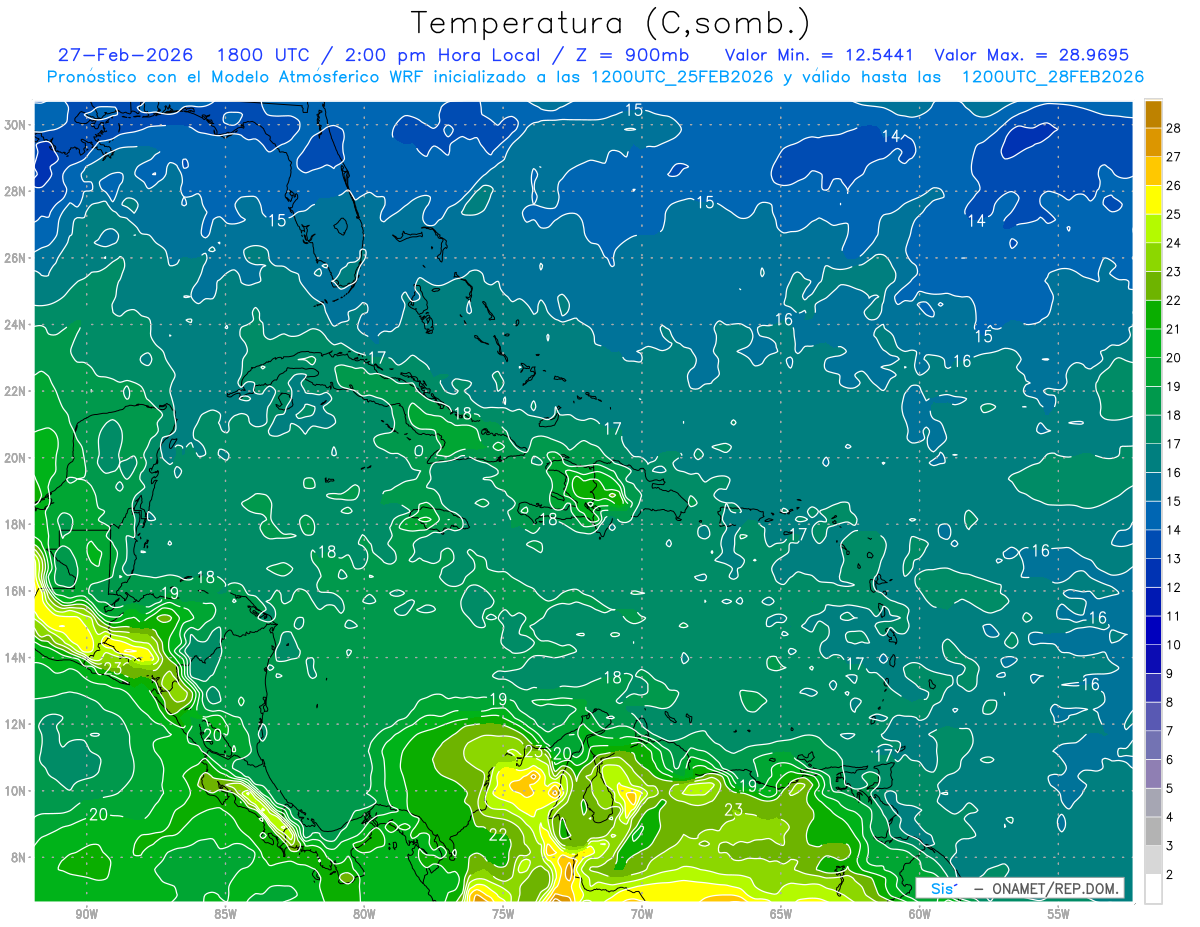Select the orange legend swatch between 27 and 28

coord(1153,143)
